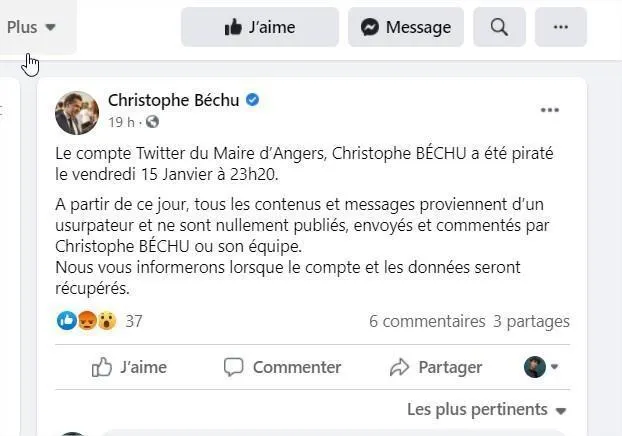Toggle J'aime under the post
Screen dimensions: 622x436
130,367
